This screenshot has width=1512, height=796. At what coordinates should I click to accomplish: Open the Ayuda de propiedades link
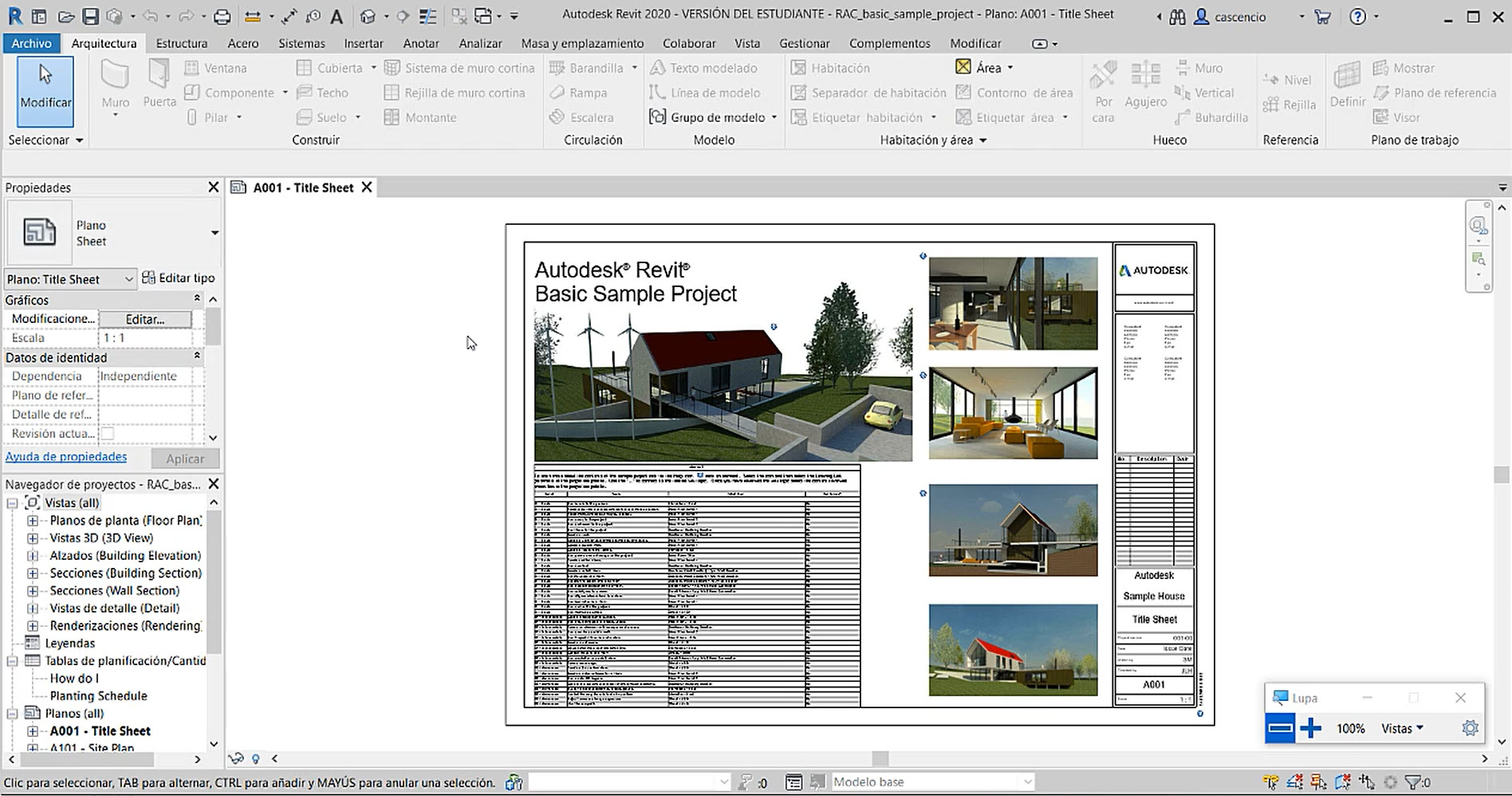(66, 456)
